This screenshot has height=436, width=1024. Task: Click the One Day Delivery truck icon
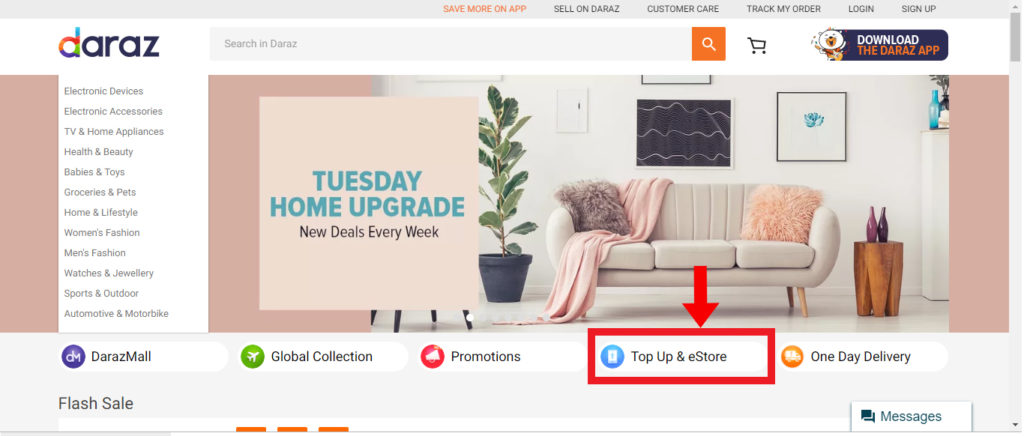[792, 357]
